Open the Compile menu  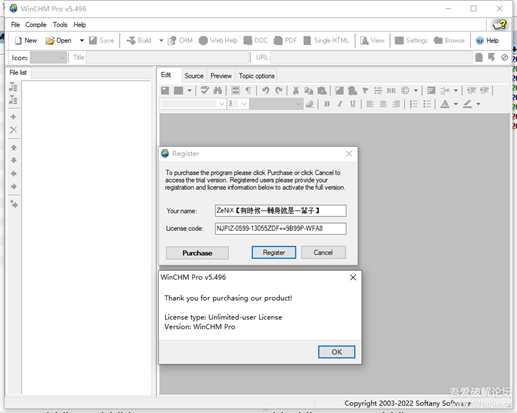click(x=36, y=25)
